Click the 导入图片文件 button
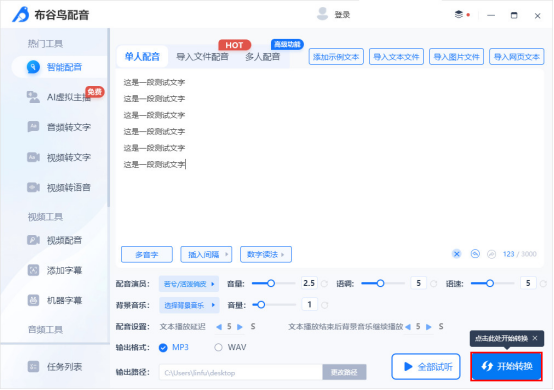The height and width of the screenshot is (390, 554). pos(456,57)
